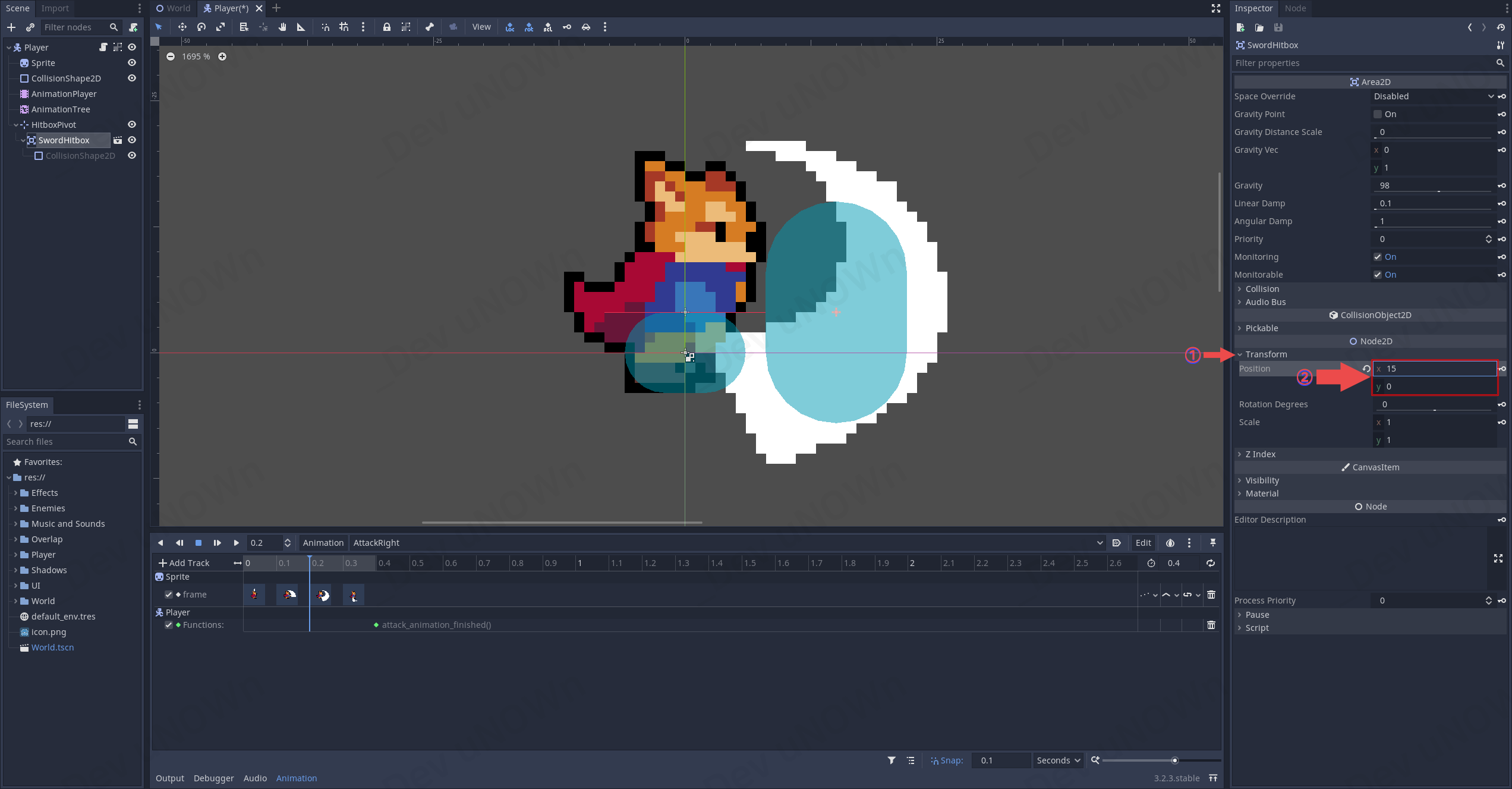
Task: Select the Rotate mode tool
Action: [x=201, y=27]
